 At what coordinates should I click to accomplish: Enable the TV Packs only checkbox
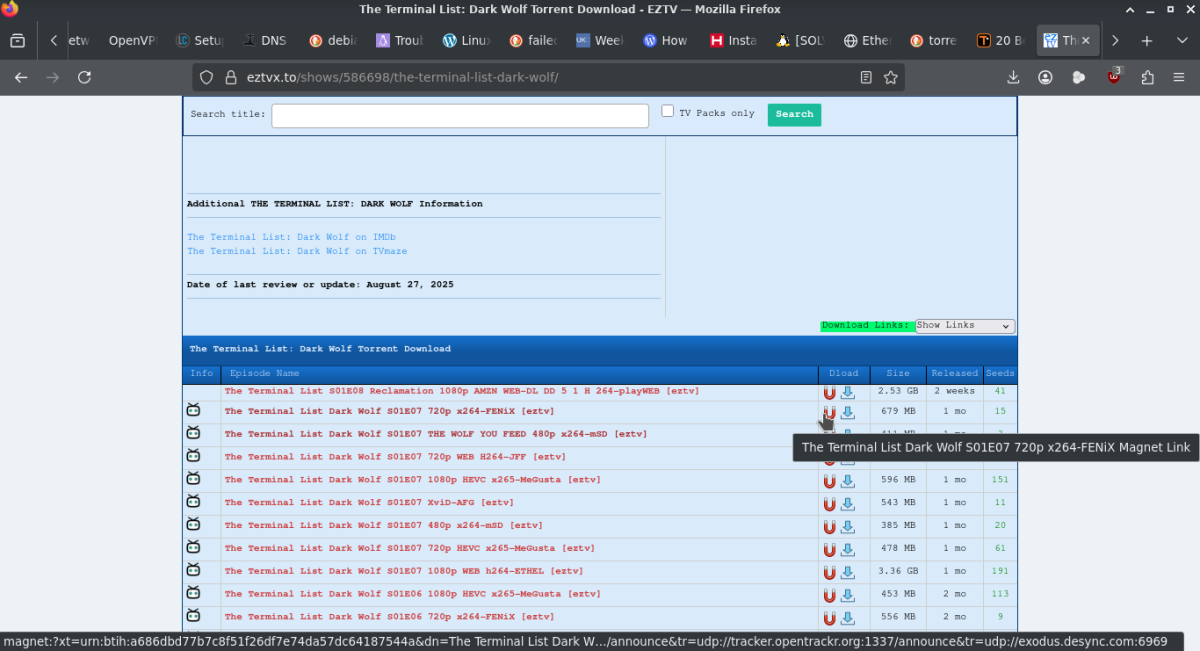click(667, 110)
